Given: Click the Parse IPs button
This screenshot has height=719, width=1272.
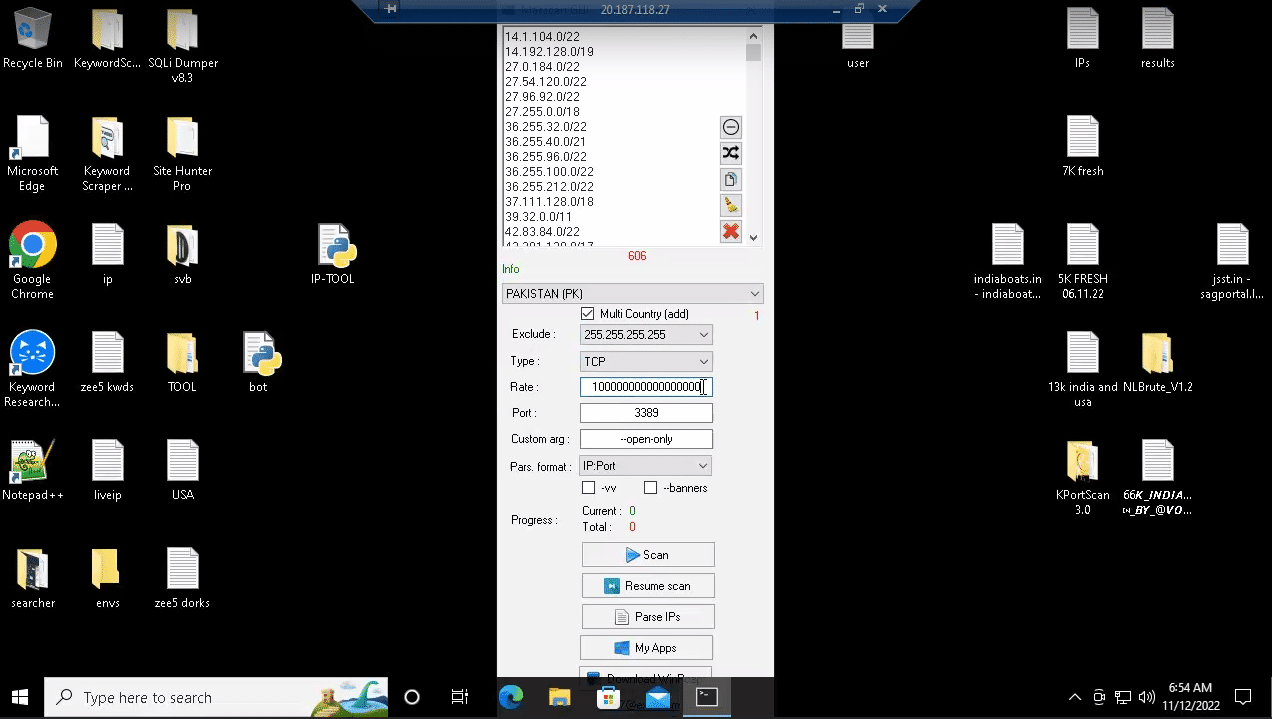Looking at the screenshot, I should 648,617.
